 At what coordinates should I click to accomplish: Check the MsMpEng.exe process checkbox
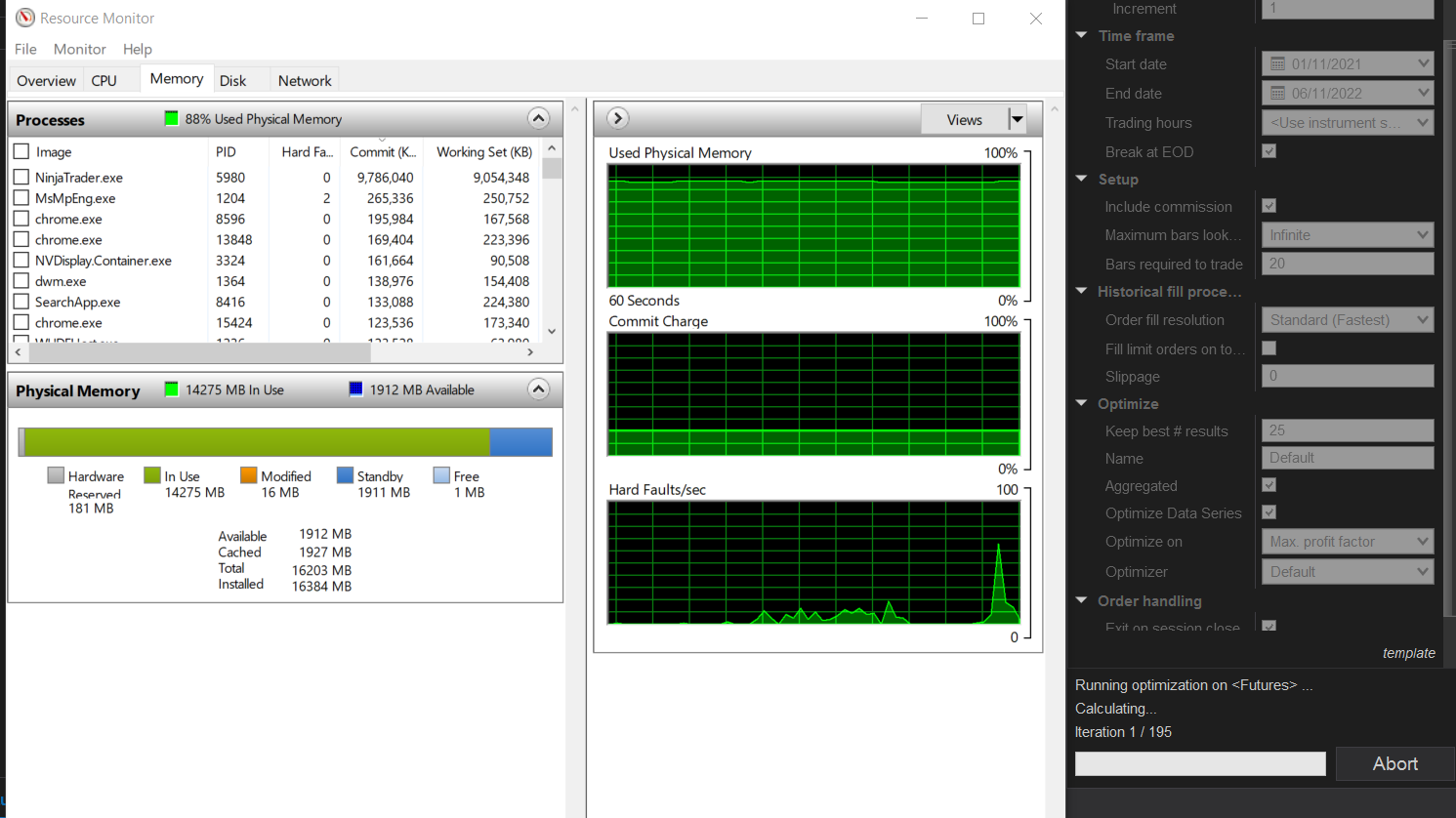[x=21, y=197]
